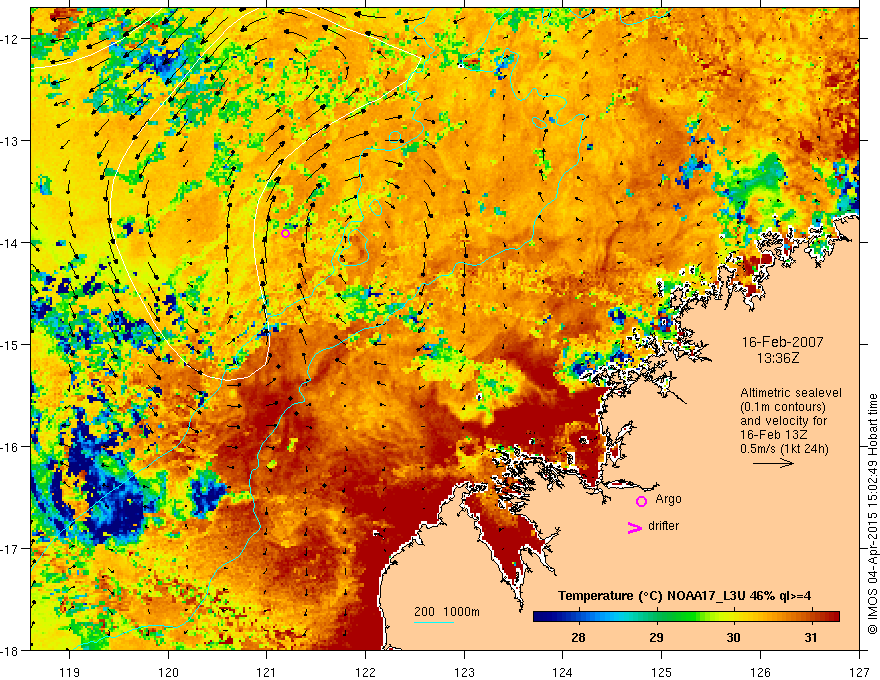Click the 29 label under the color bar
The image size is (880, 680).
point(656,638)
